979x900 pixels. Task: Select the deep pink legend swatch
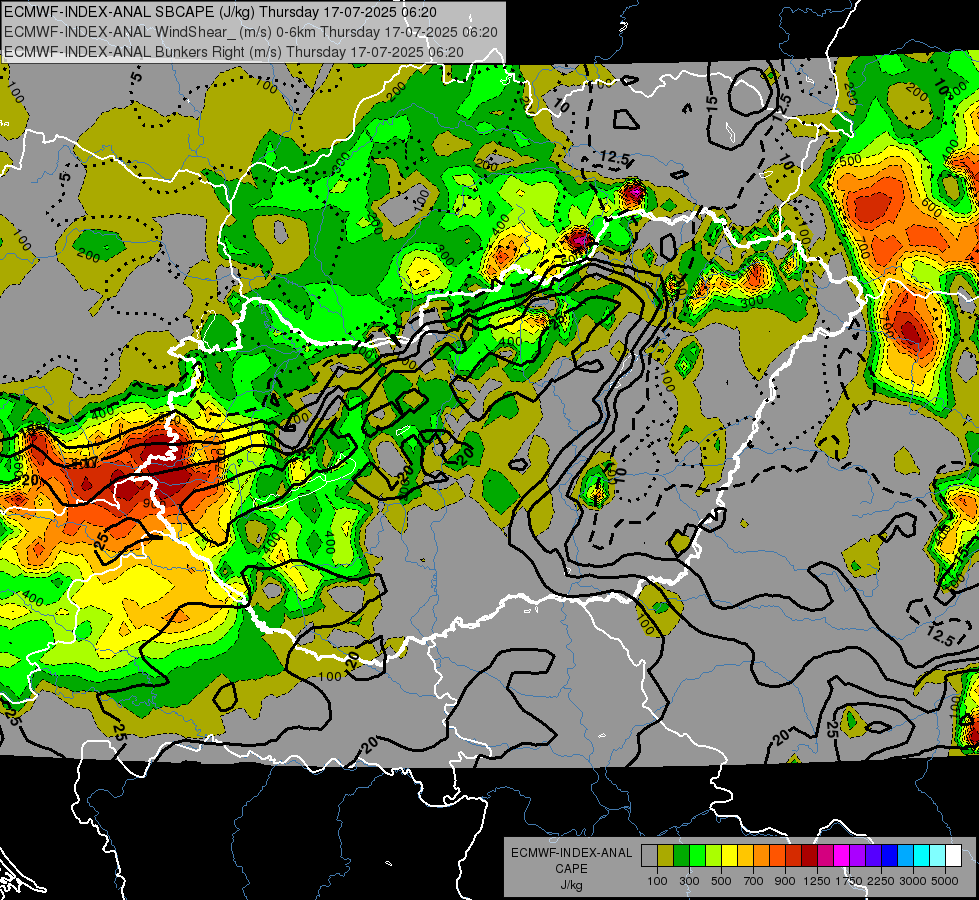tap(825, 856)
